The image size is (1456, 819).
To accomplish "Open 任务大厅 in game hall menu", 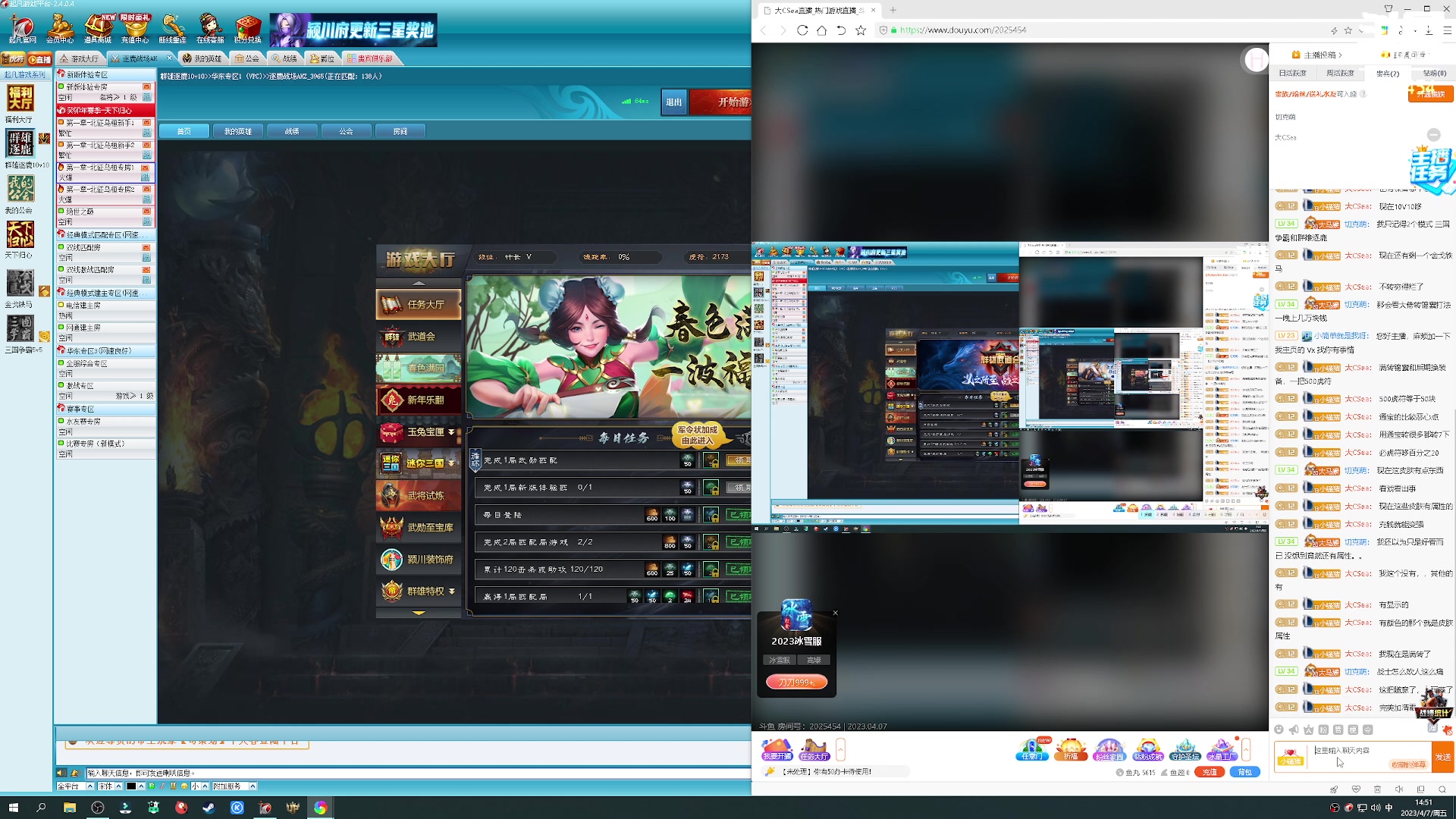I will click(419, 304).
